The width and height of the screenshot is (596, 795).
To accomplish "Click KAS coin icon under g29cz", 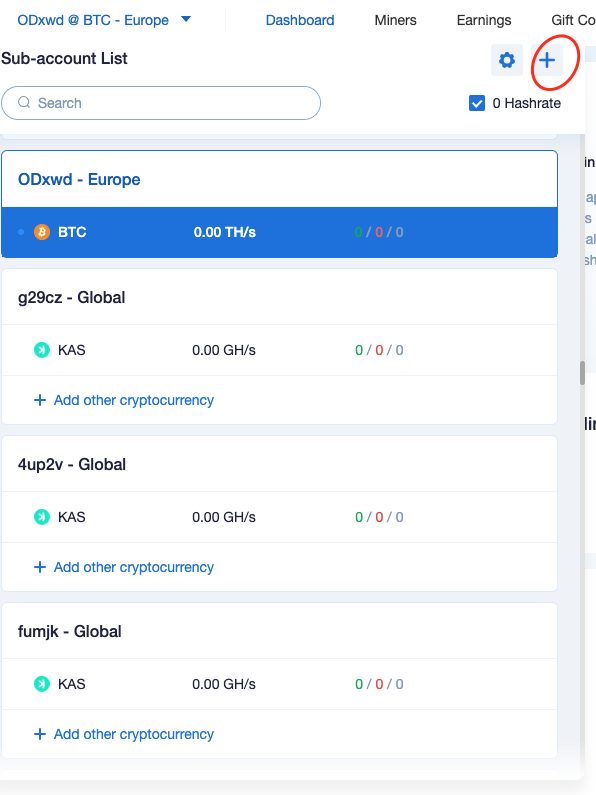I will 42,350.
